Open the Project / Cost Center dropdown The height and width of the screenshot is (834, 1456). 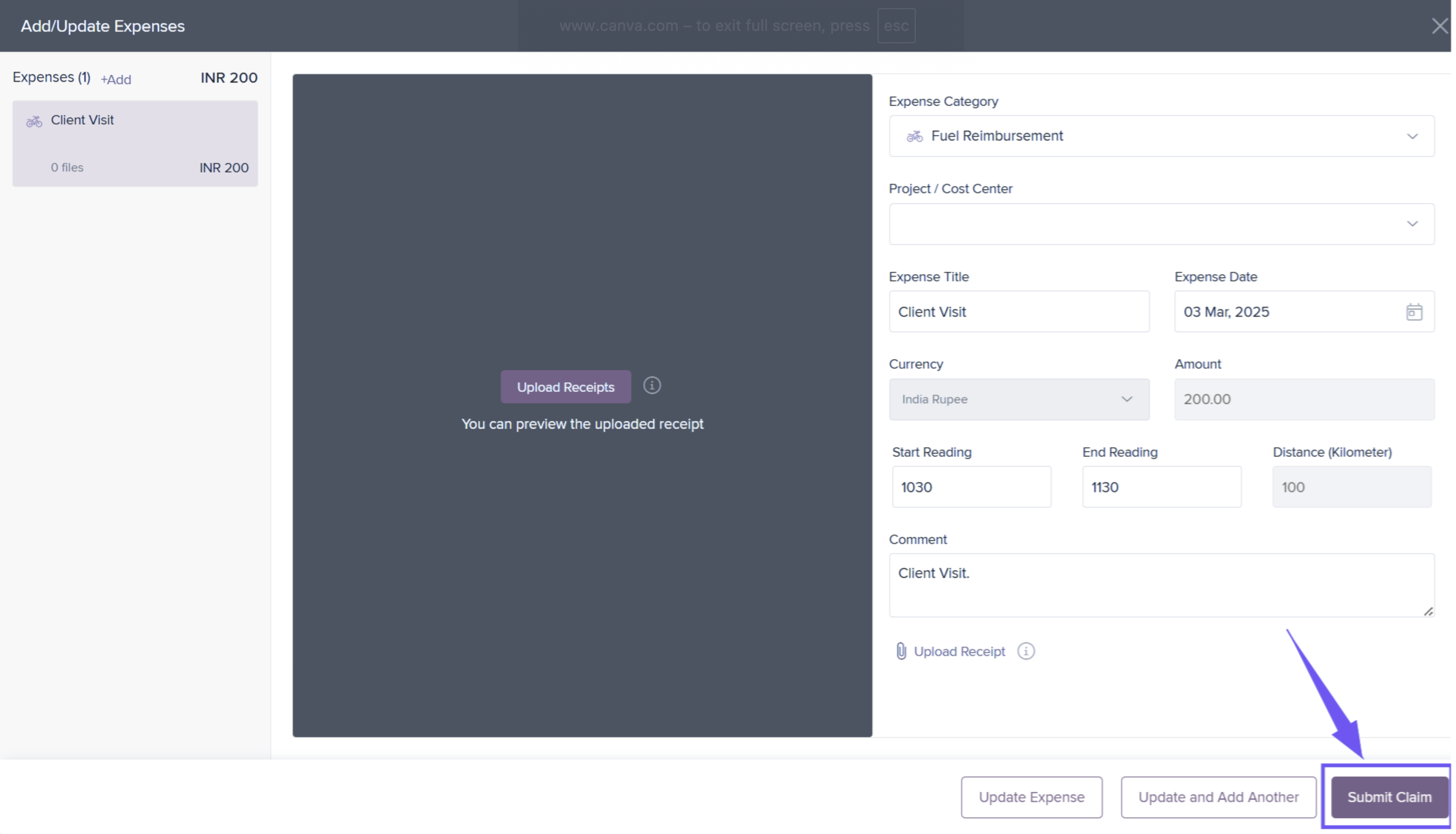[1161, 224]
